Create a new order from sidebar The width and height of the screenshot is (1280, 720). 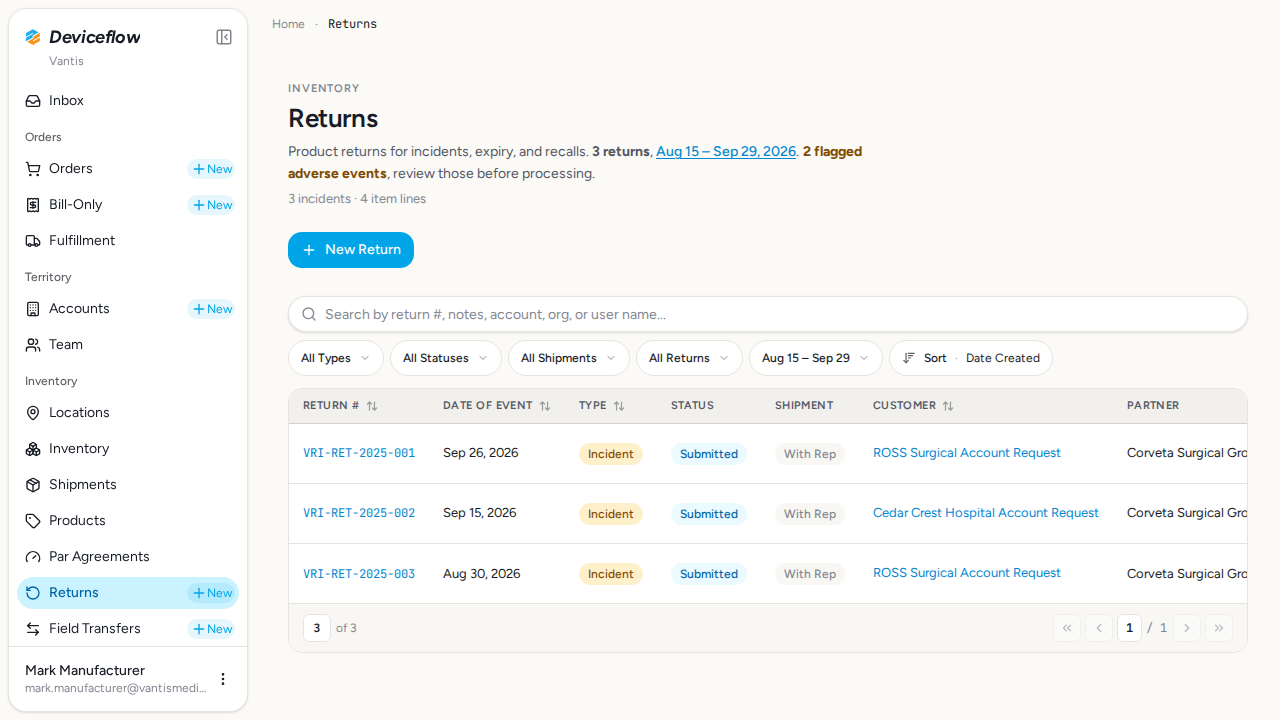pos(212,169)
